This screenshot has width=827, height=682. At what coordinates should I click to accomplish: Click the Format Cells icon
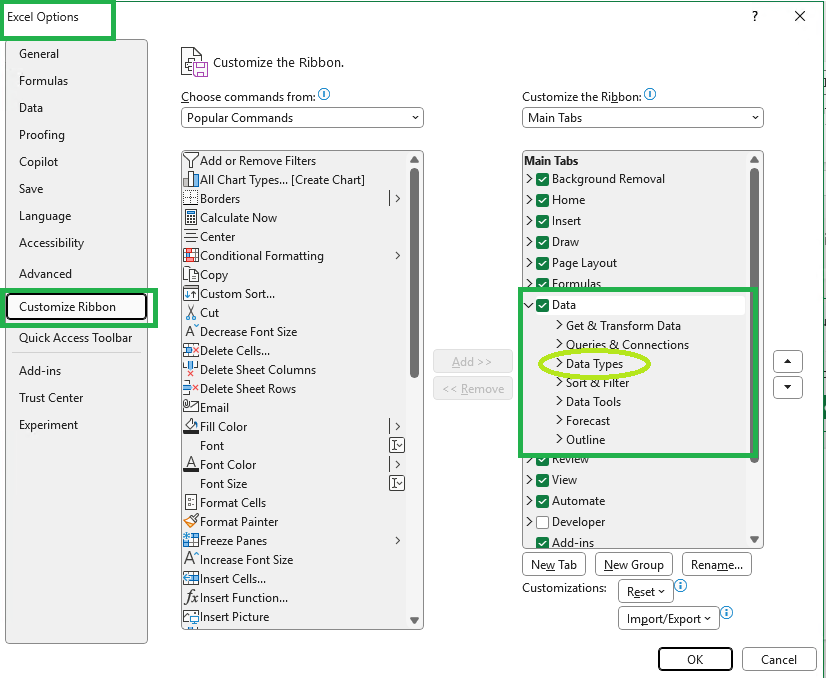[190, 503]
